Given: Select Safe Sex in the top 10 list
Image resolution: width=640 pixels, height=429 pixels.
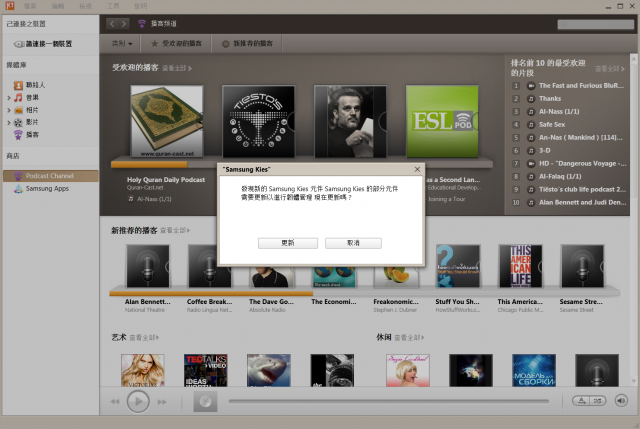Looking at the screenshot, I should point(552,124).
